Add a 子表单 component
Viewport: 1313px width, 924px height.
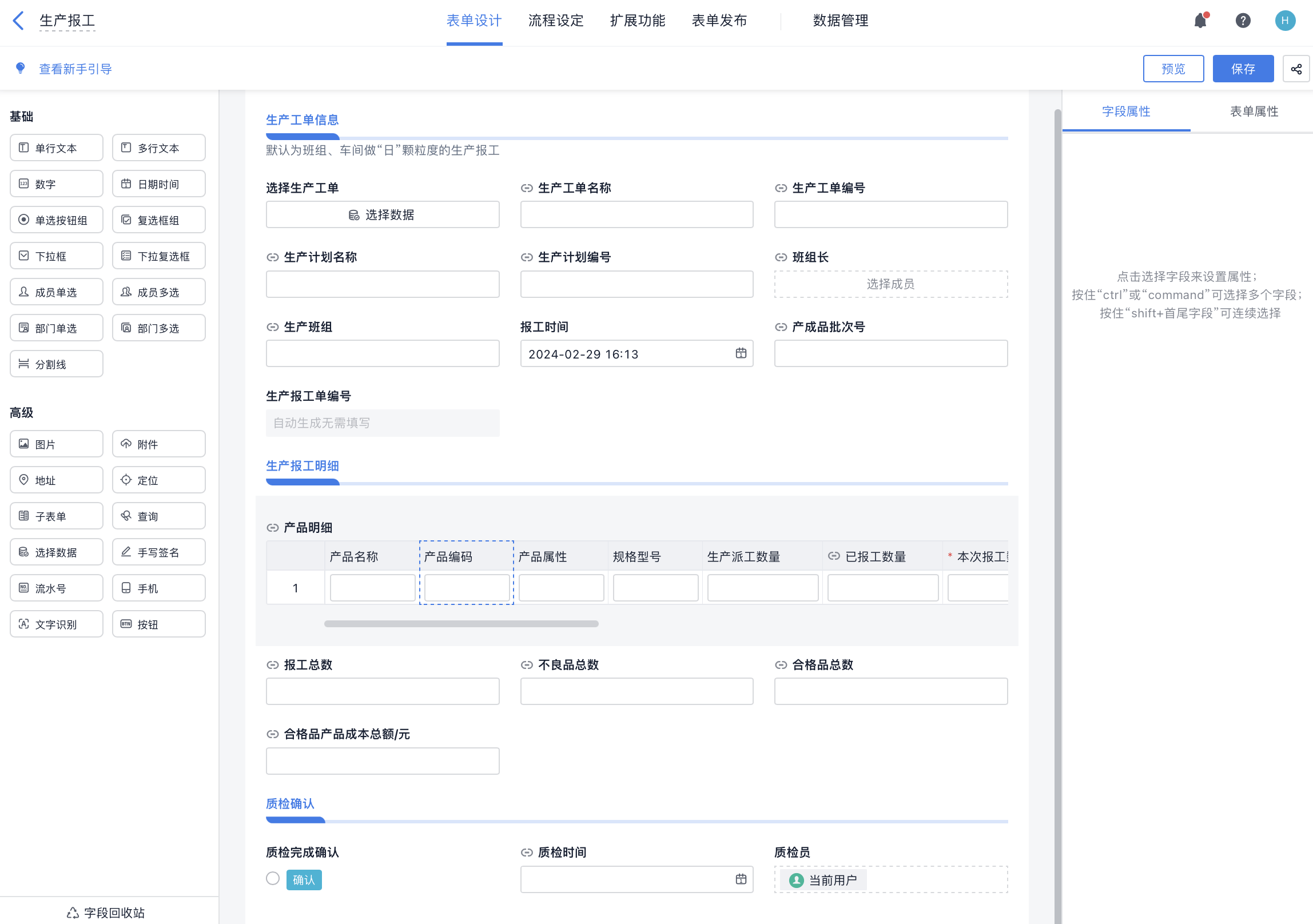point(55,515)
